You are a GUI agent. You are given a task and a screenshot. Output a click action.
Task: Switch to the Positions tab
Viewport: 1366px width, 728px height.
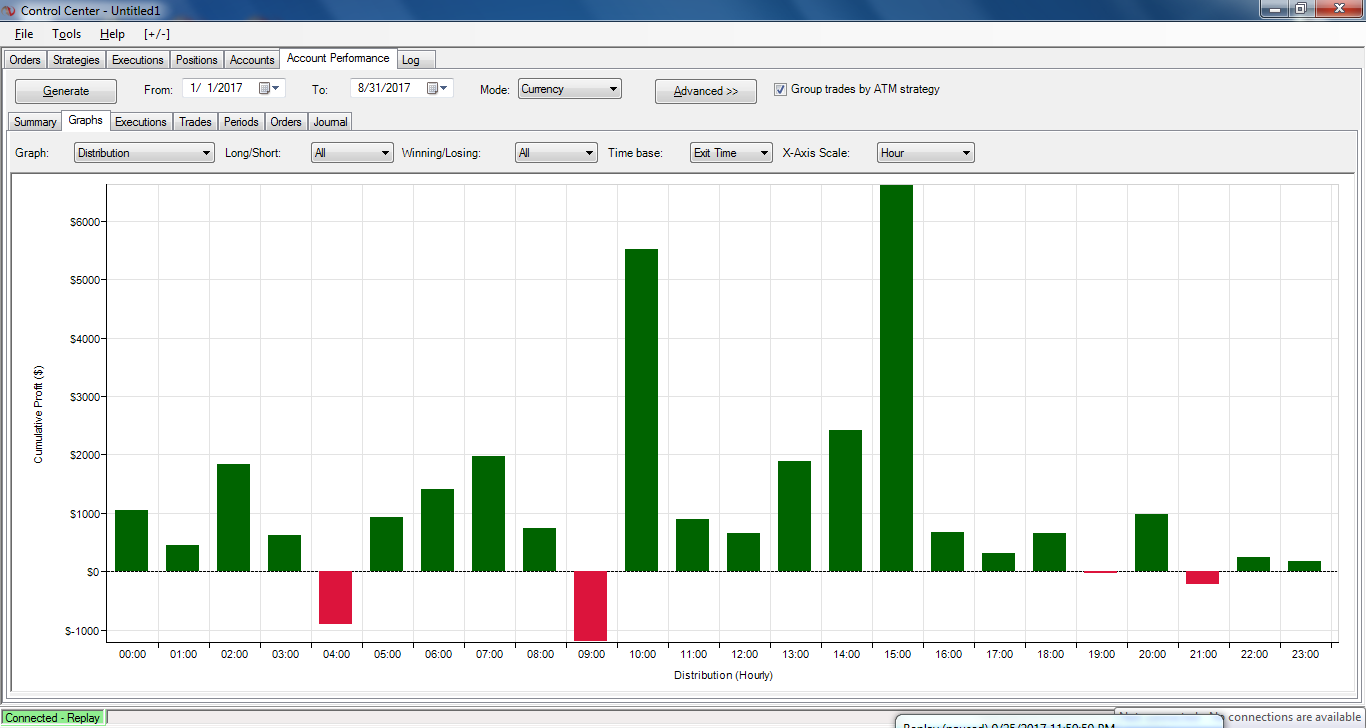click(x=197, y=60)
